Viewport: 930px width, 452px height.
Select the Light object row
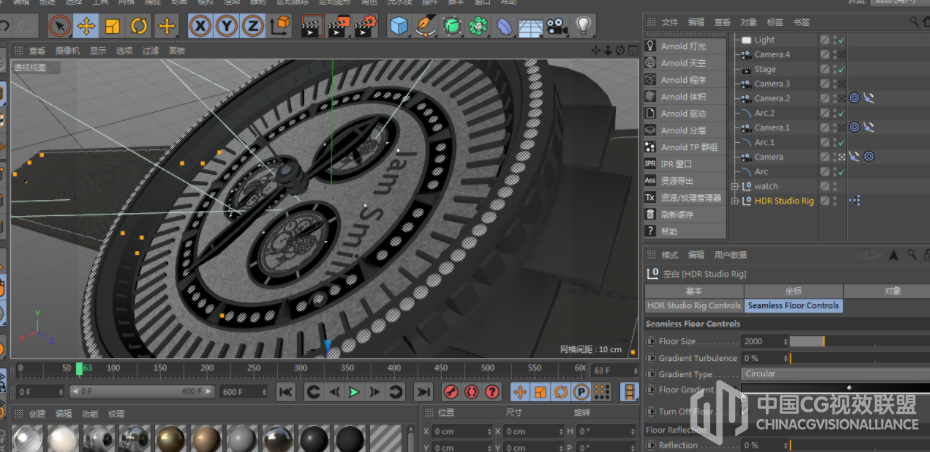[x=765, y=40]
